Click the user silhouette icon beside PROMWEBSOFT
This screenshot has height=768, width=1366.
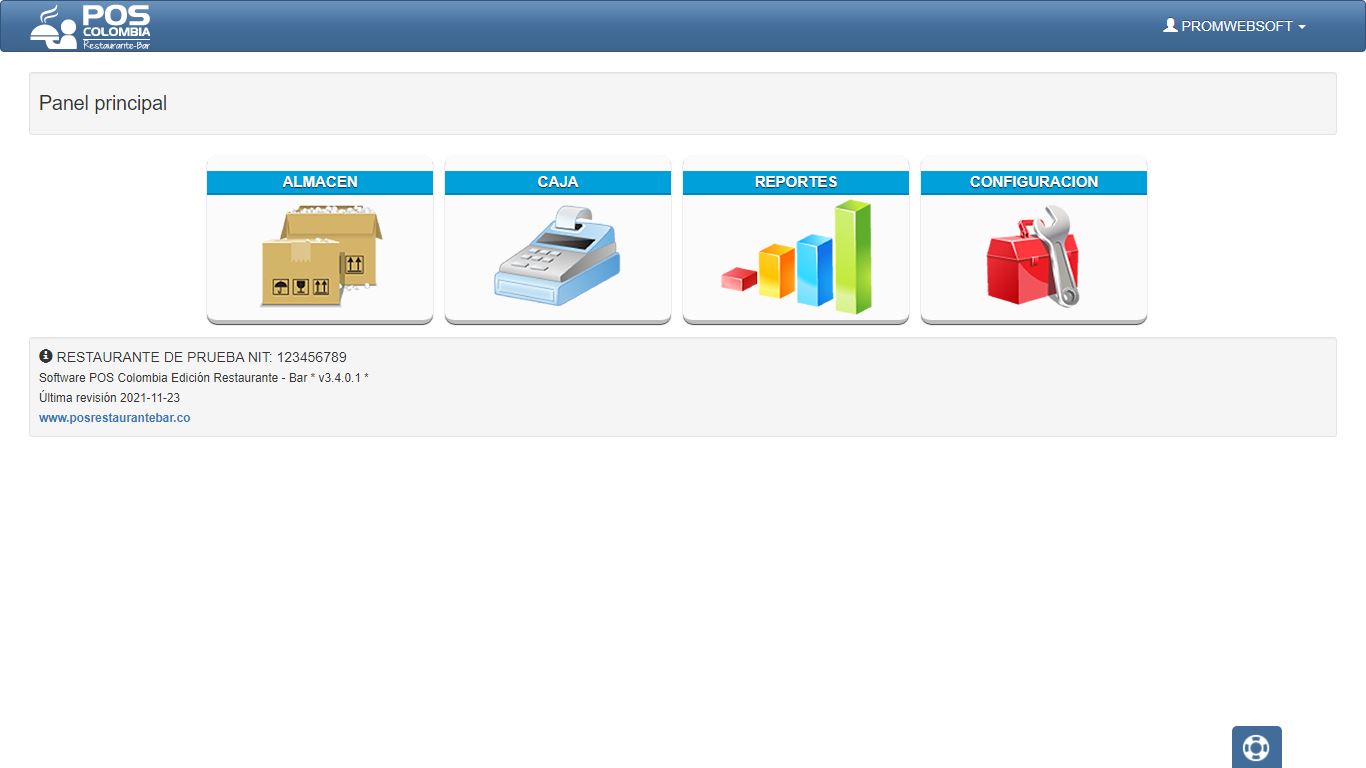[1170, 26]
